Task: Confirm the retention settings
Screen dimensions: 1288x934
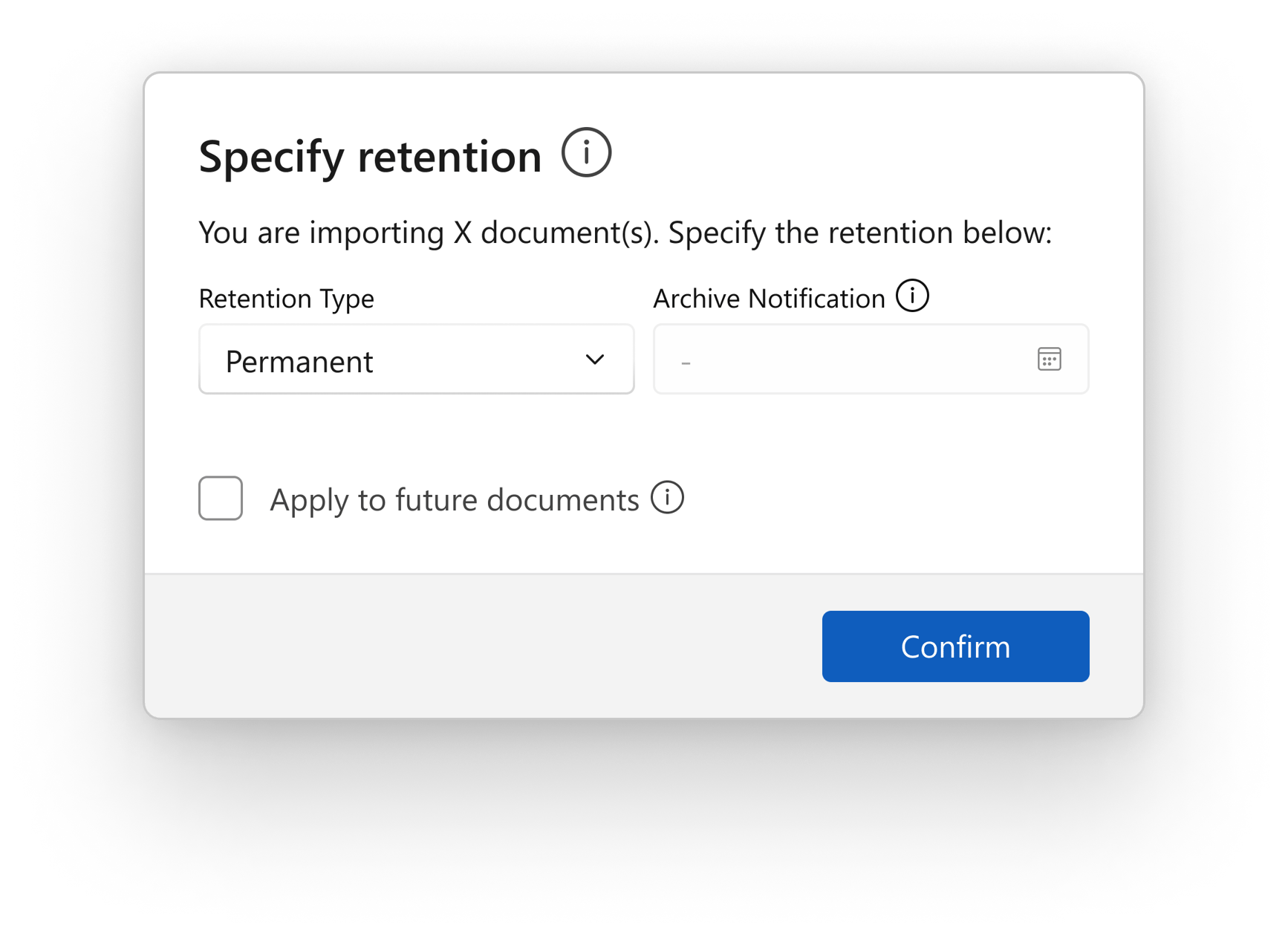Action: coord(955,646)
